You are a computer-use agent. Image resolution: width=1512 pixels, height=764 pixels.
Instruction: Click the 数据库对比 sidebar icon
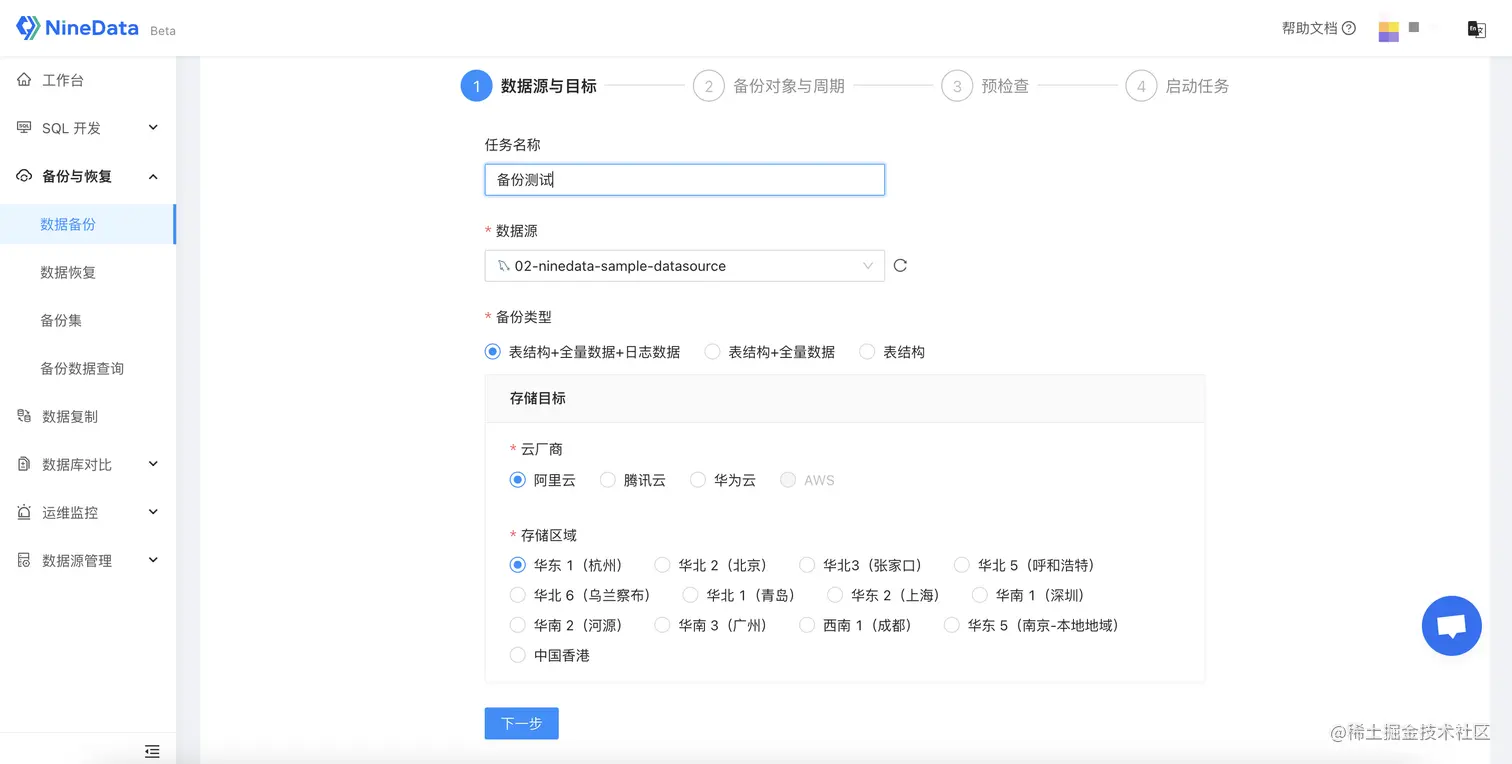[24, 464]
